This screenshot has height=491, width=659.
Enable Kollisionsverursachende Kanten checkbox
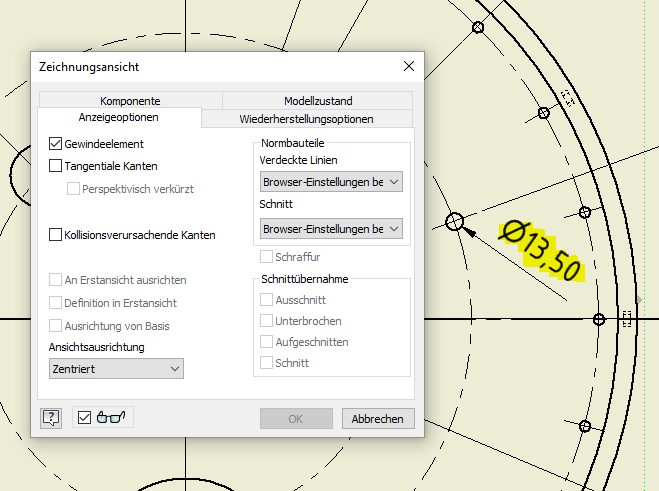click(55, 235)
